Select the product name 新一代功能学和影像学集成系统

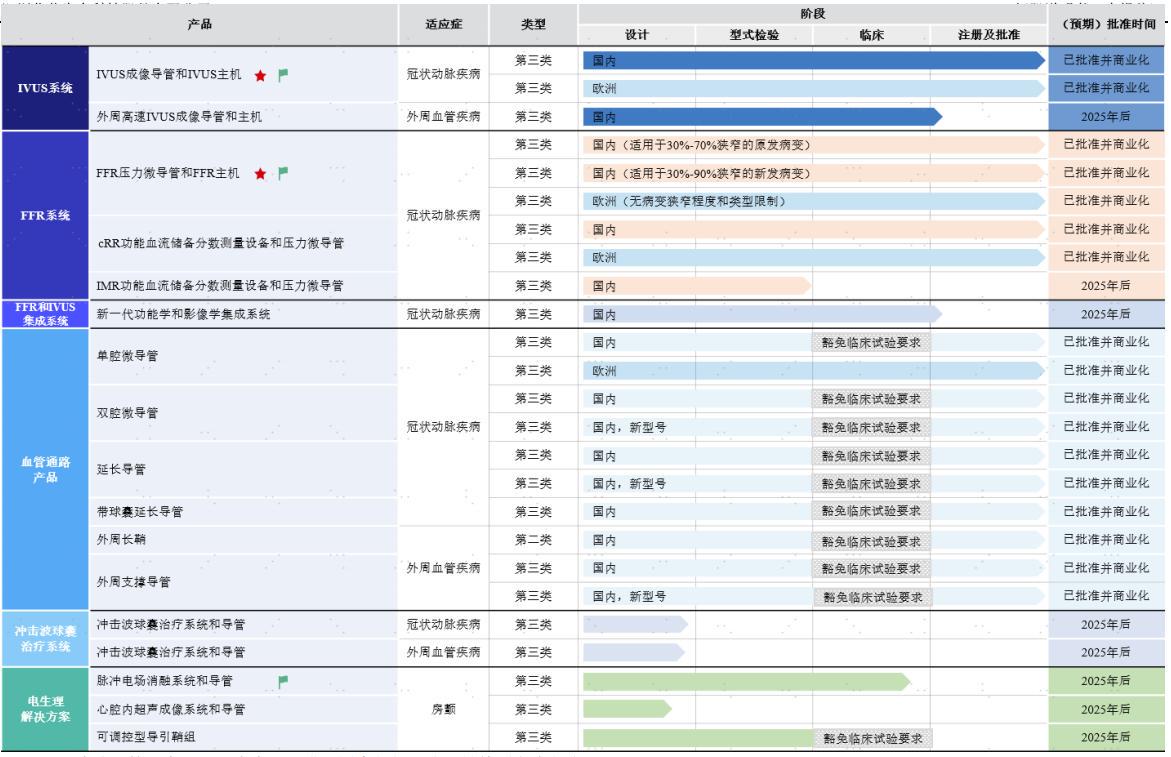click(183, 314)
